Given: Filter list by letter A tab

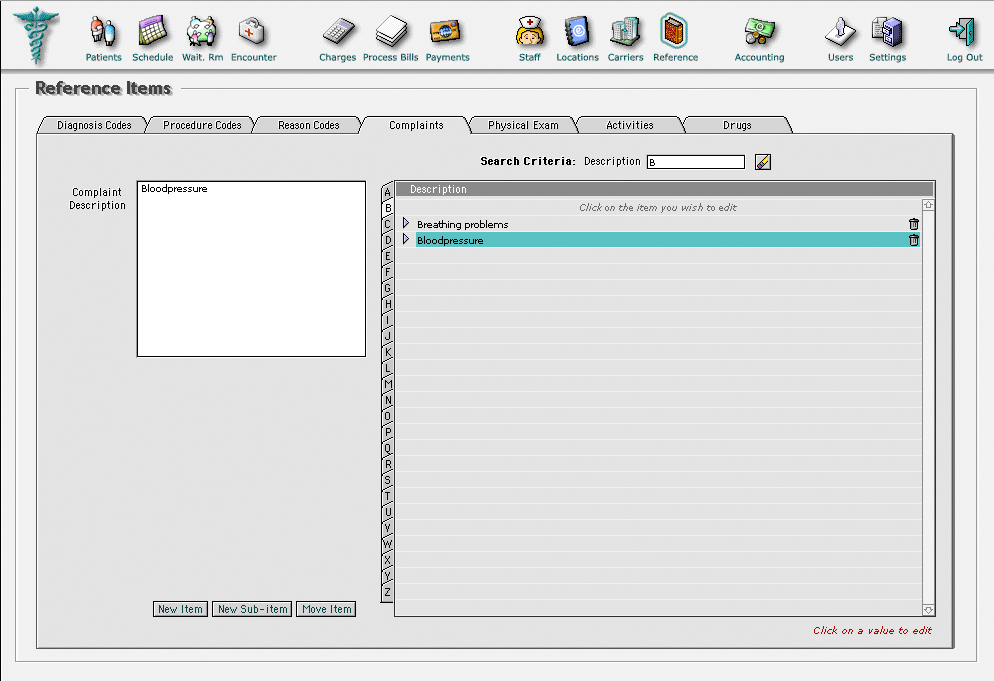Looking at the screenshot, I should (x=387, y=192).
